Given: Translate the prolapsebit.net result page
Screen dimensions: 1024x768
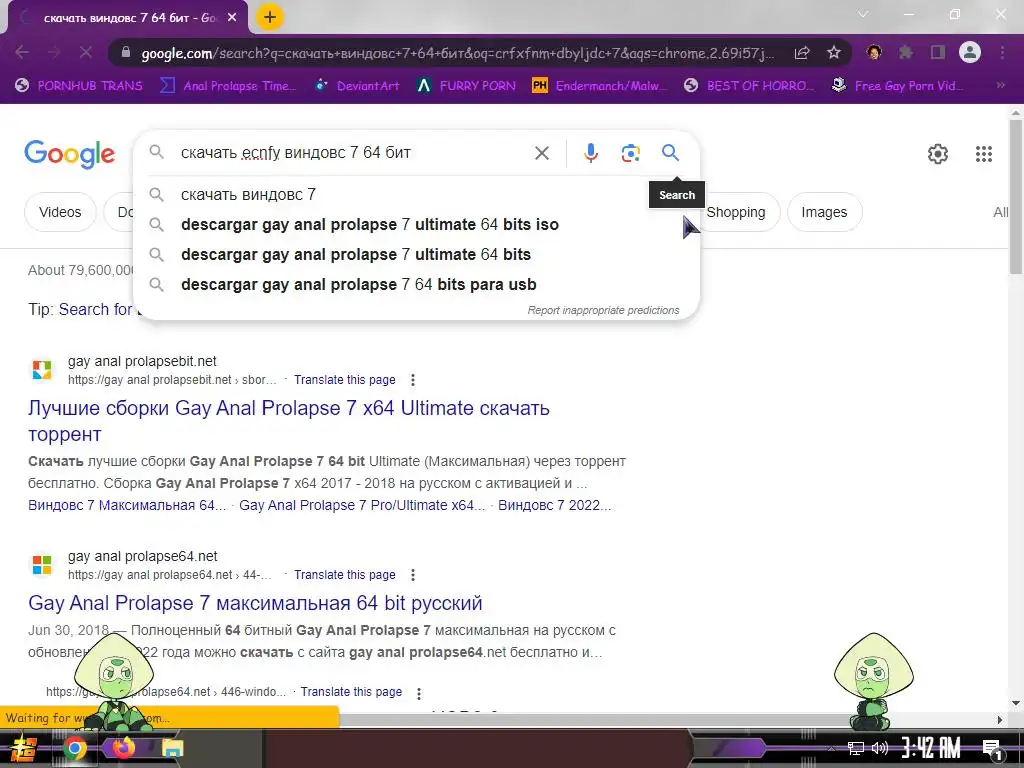Looking at the screenshot, I should (x=345, y=379).
